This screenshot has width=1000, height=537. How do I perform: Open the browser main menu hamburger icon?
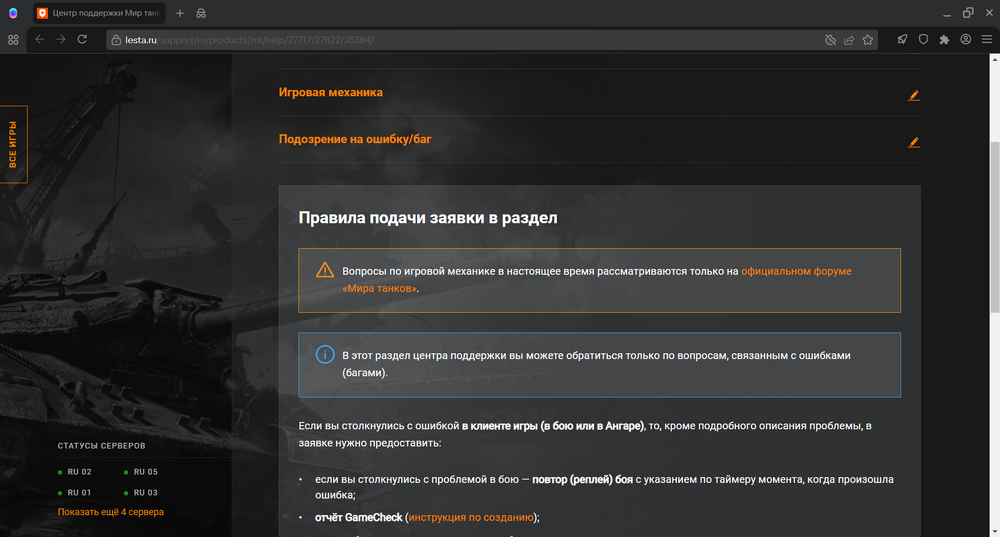point(987,40)
